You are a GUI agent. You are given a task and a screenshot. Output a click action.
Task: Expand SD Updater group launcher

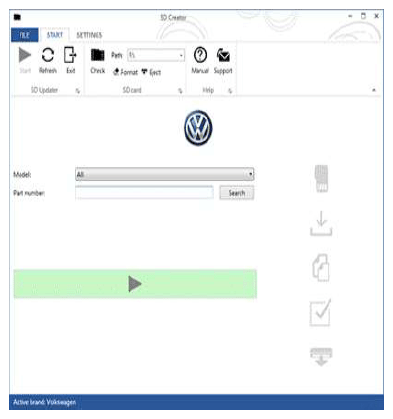[x=78, y=91]
